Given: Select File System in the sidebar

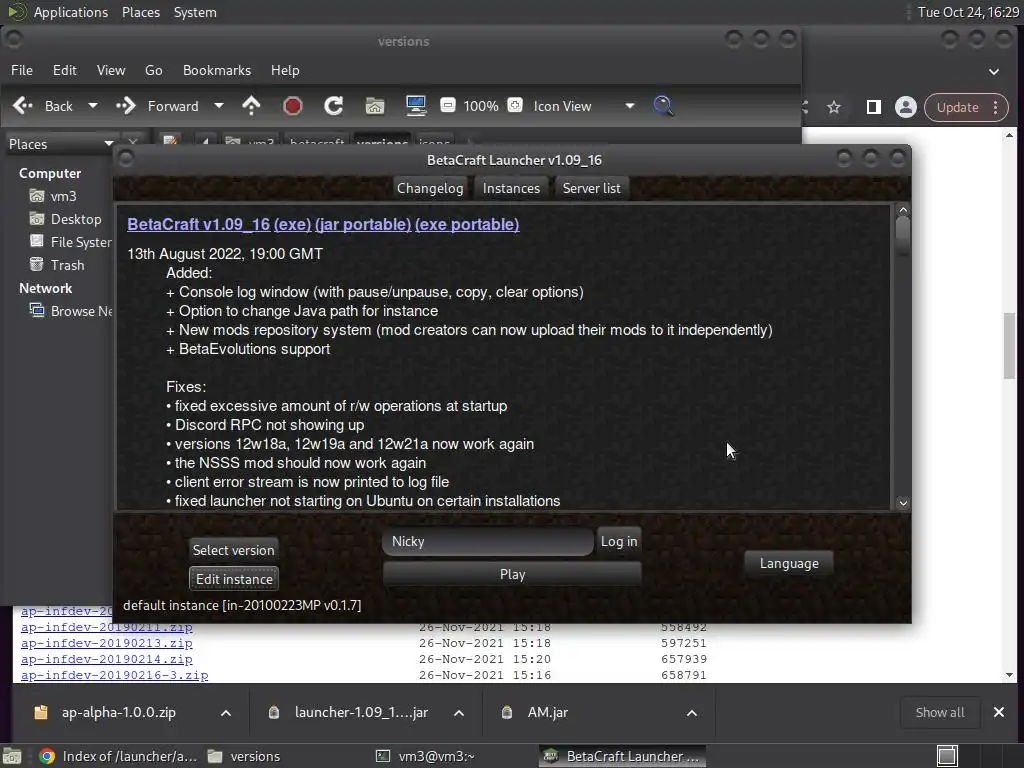Looking at the screenshot, I should 71,242.
